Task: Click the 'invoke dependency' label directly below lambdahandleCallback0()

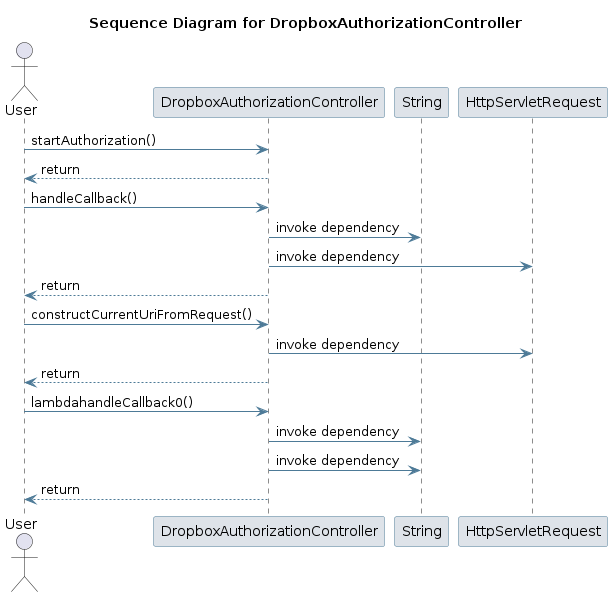Action: click(338, 432)
